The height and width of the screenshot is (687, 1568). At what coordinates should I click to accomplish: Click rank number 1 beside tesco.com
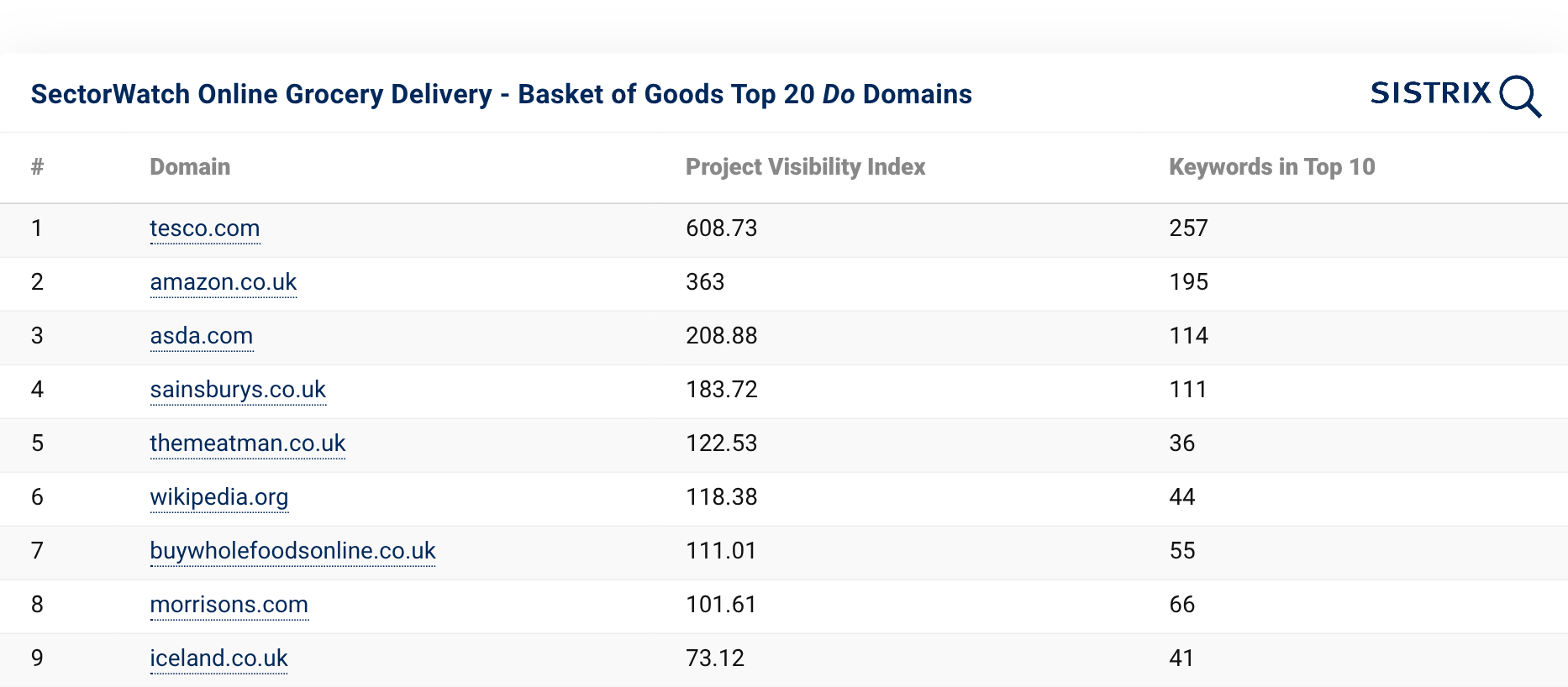click(37, 228)
